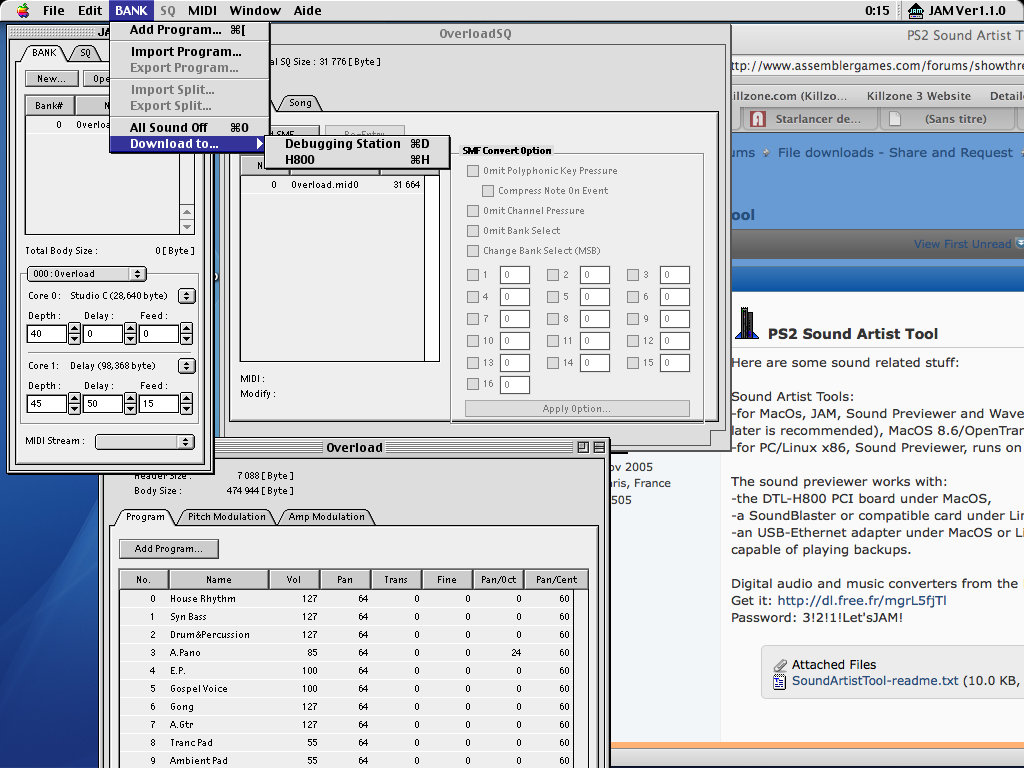This screenshot has width=1024, height=768.
Task: Check channel 1 checkbox in SMF options
Action: click(x=473, y=275)
